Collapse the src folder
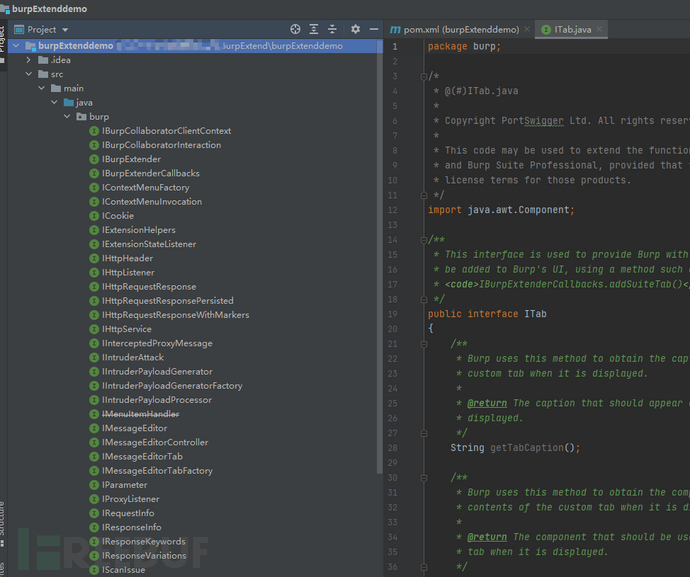The image size is (690, 577). click(x=29, y=74)
